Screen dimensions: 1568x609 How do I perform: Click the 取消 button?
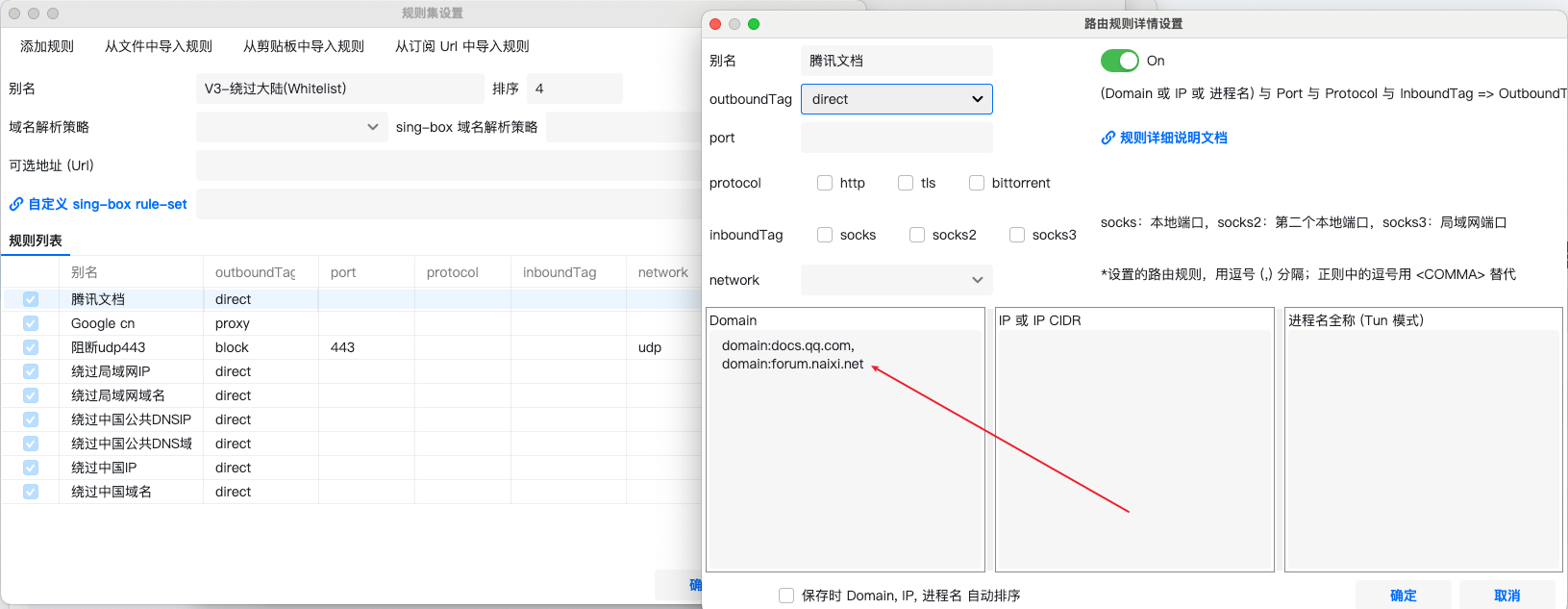pyautogui.click(x=1506, y=596)
